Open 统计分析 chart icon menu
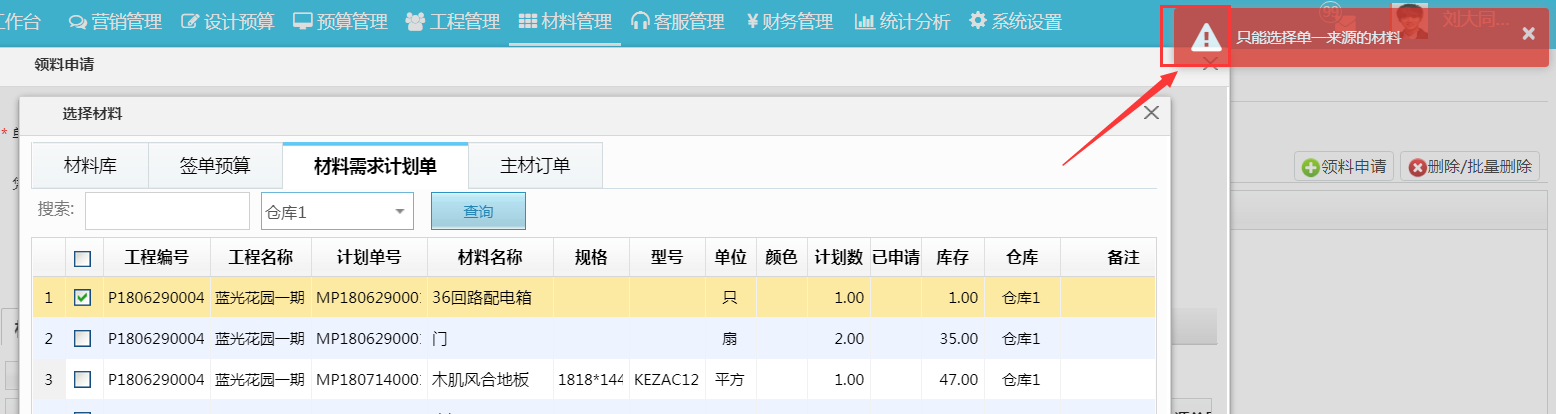This screenshot has height=414, width=1556. [x=903, y=22]
